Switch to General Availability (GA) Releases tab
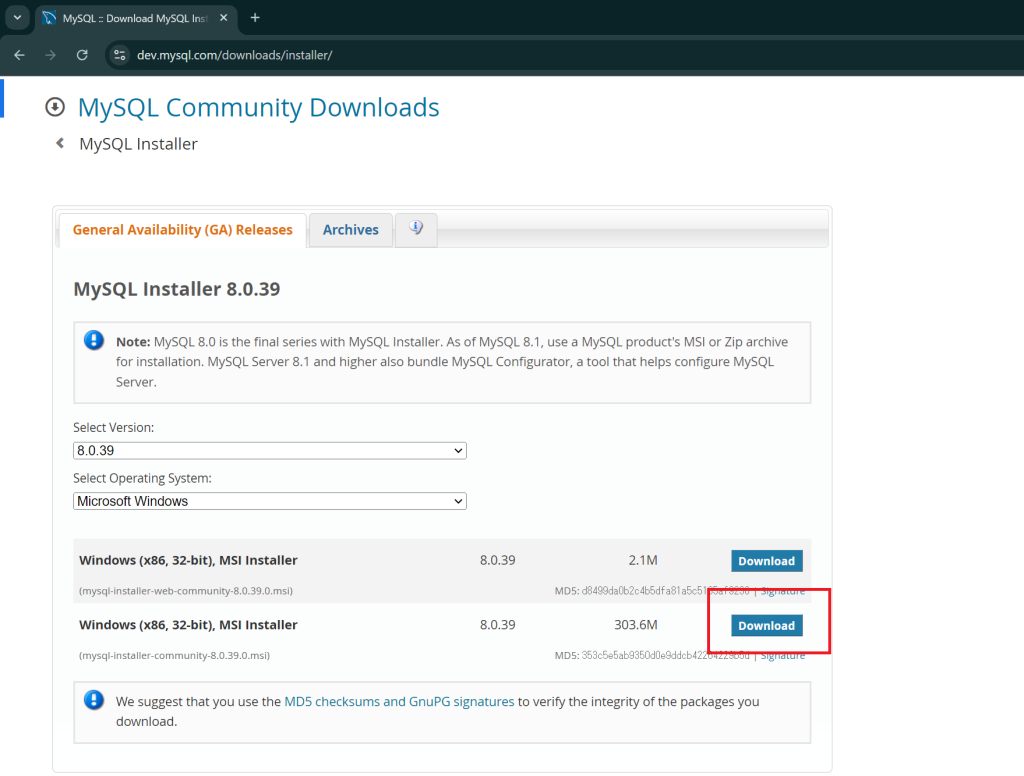Viewport: 1024px width, 776px height. pos(182,230)
